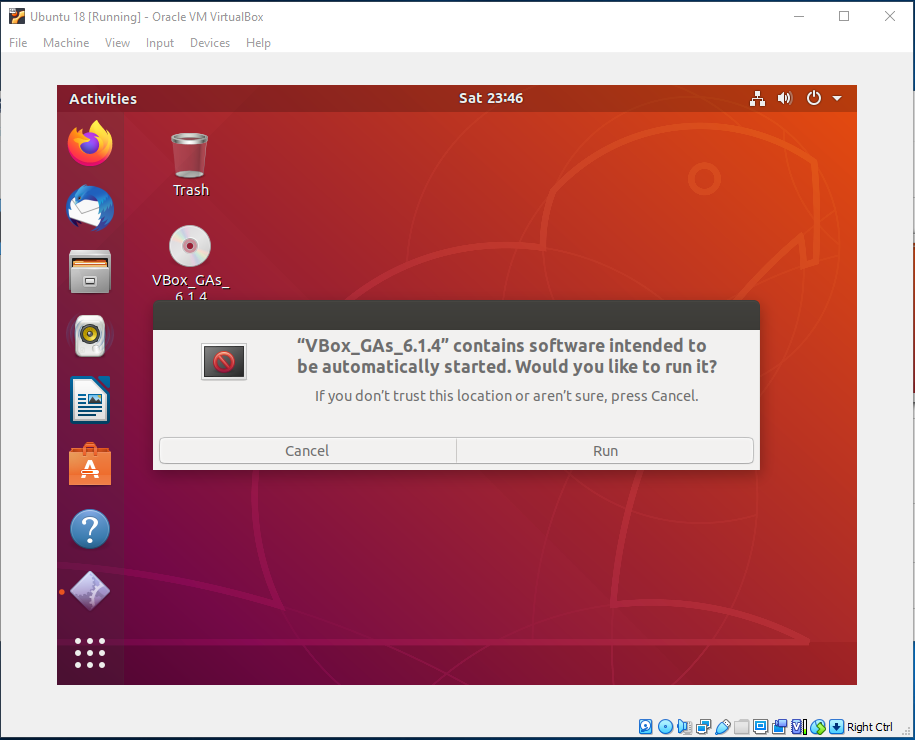The height and width of the screenshot is (740, 915).
Task: Click the display indicator in status bar
Action: click(x=760, y=727)
